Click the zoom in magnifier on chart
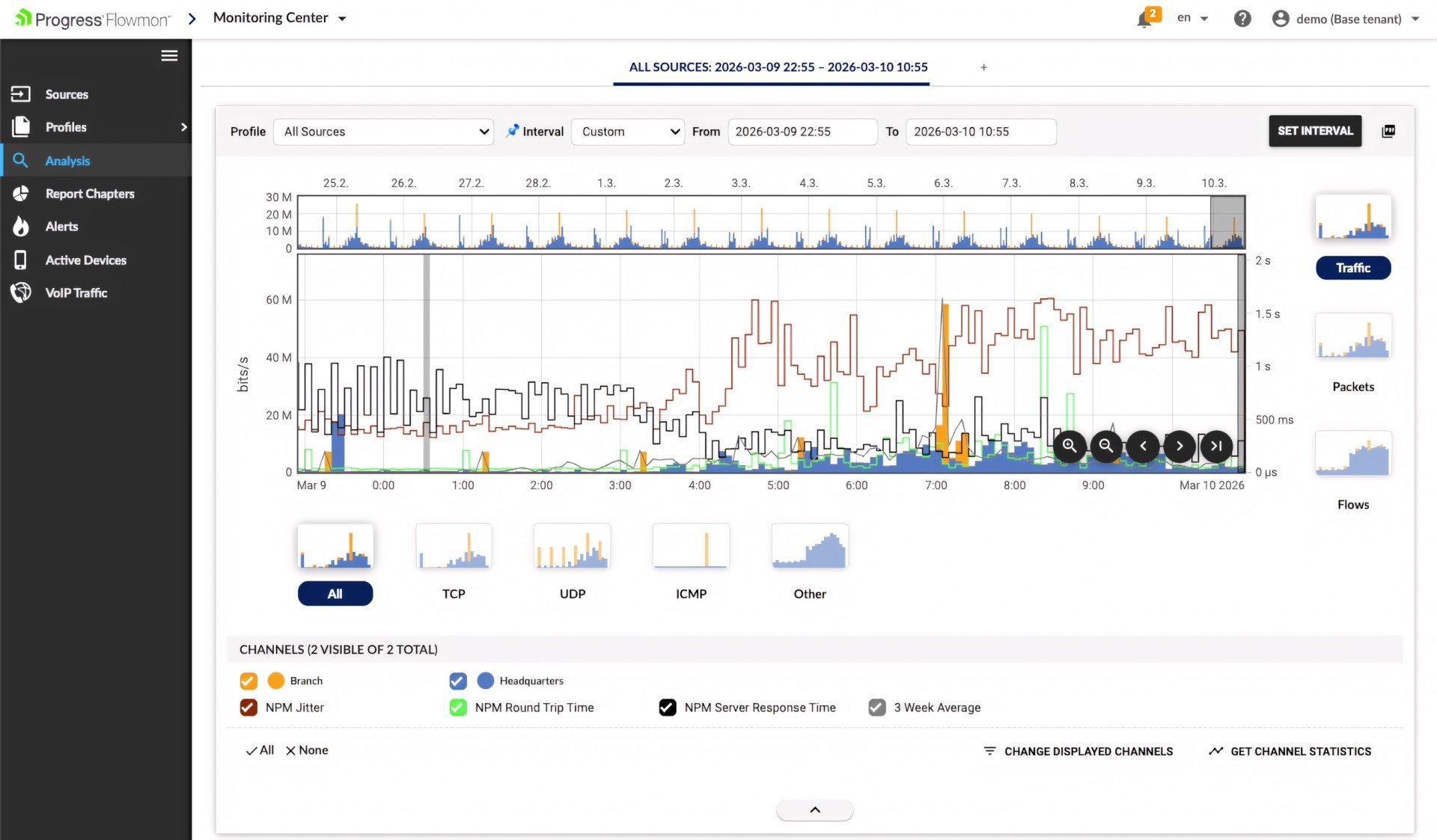1437x840 pixels. click(1070, 446)
